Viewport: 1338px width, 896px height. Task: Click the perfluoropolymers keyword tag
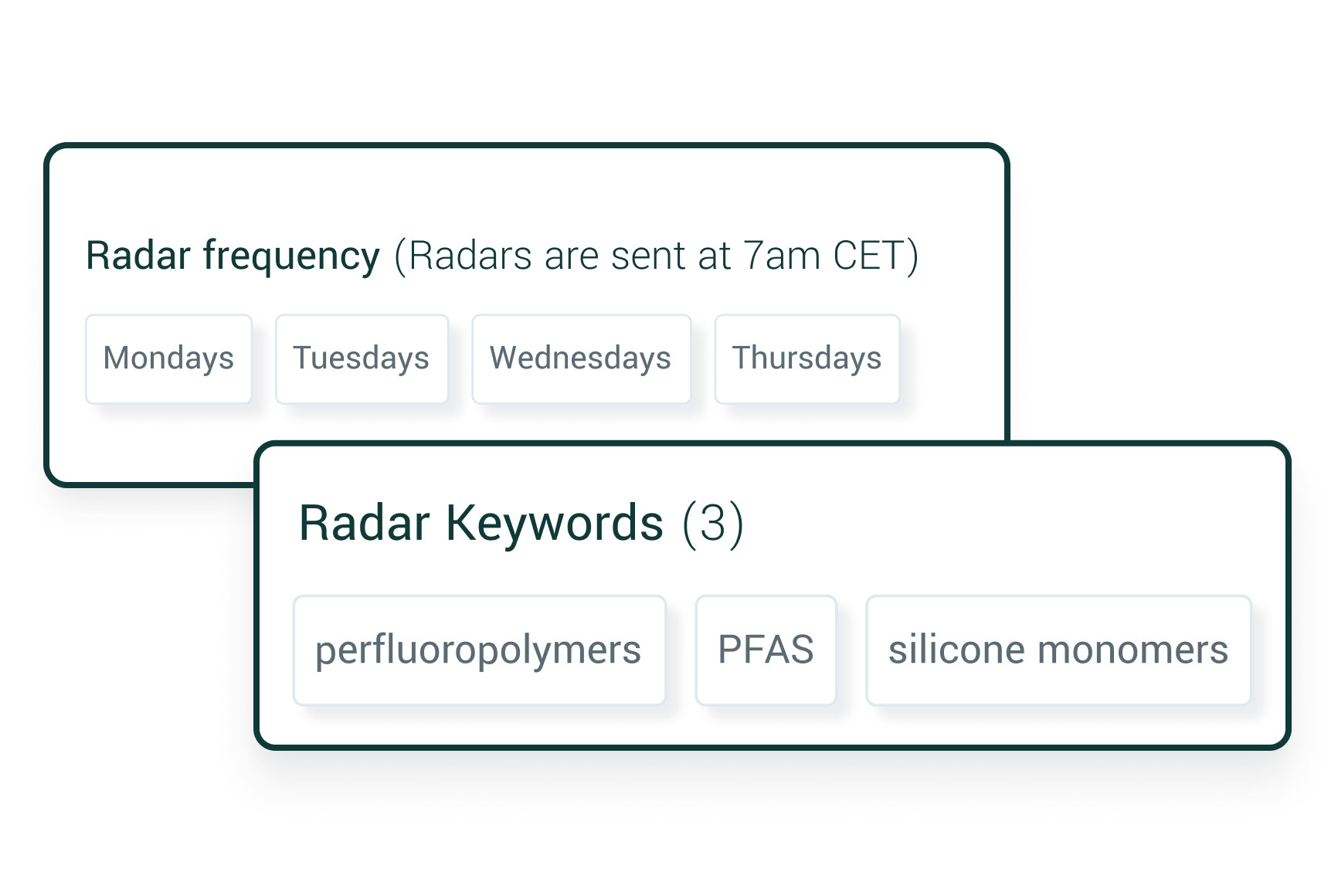point(479,650)
